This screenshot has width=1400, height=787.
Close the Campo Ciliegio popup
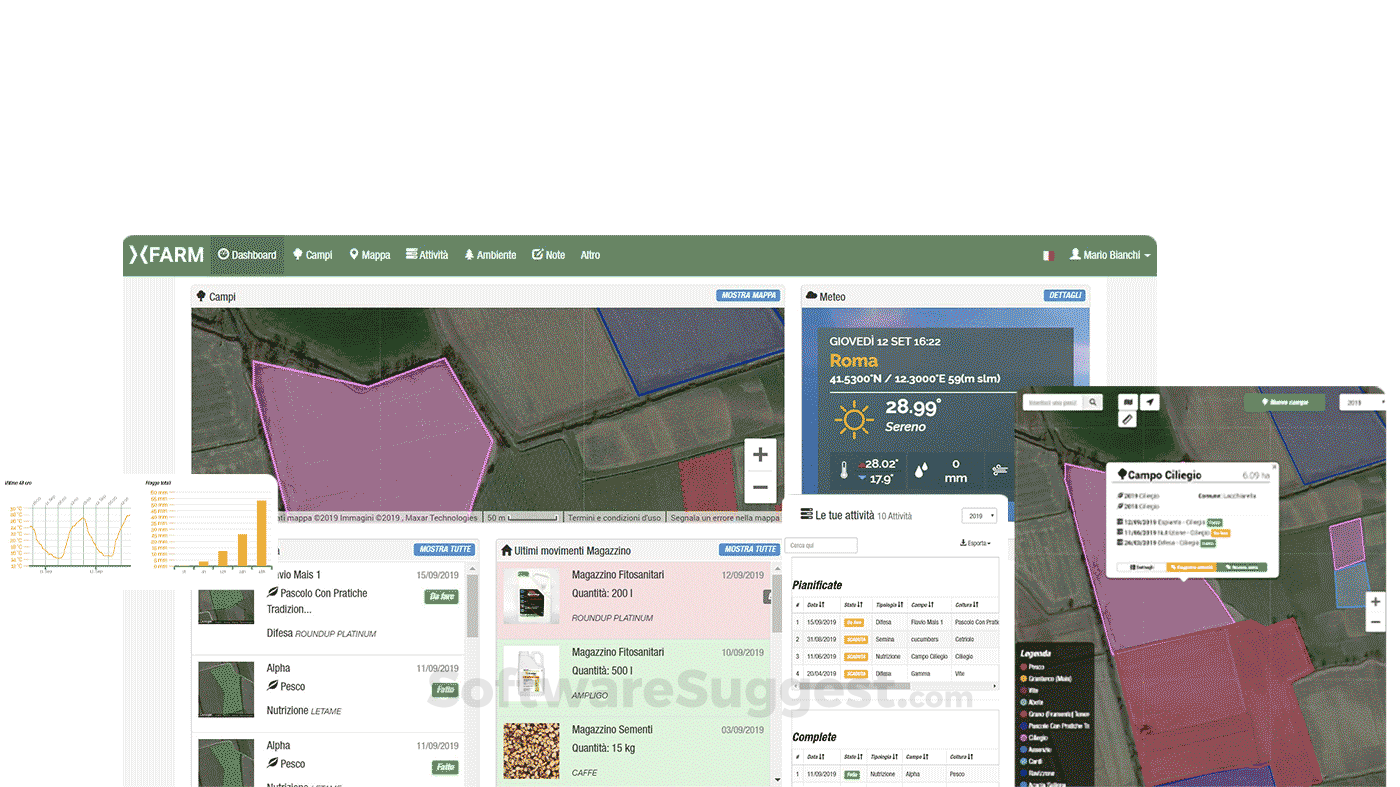click(1274, 466)
